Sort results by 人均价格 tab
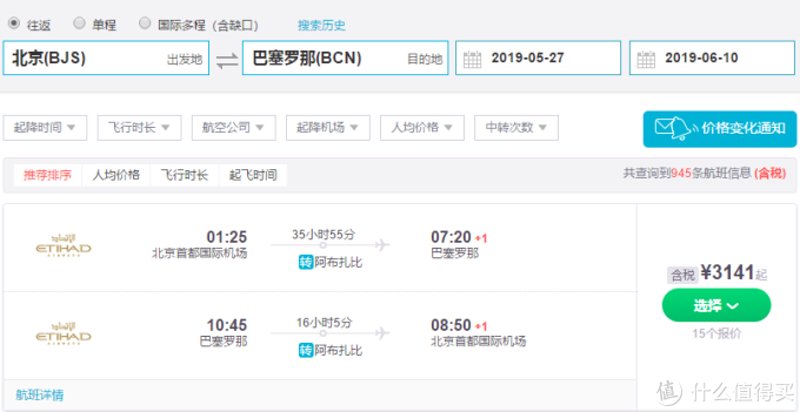This screenshot has height=412, width=800. pyautogui.click(x=116, y=175)
